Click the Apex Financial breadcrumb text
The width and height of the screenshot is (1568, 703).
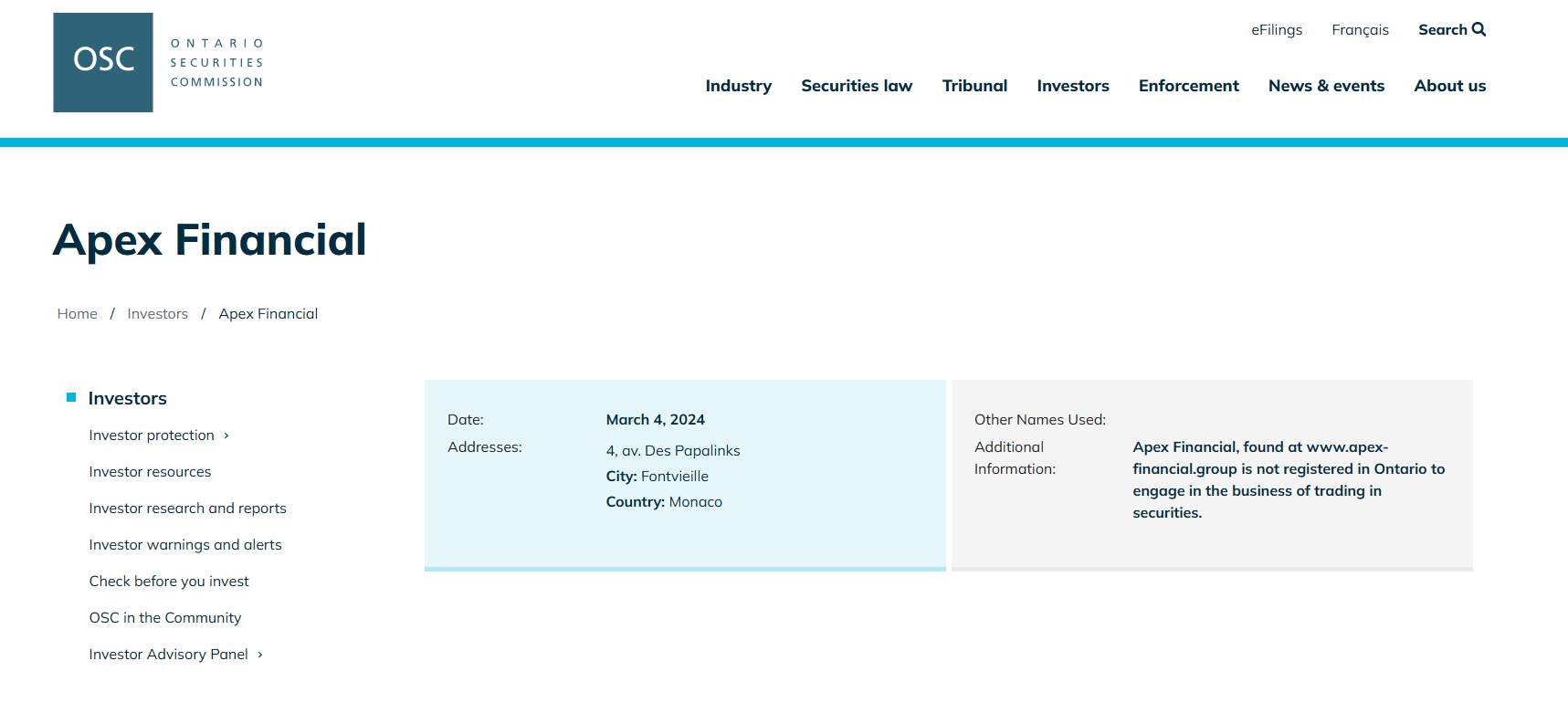click(268, 314)
